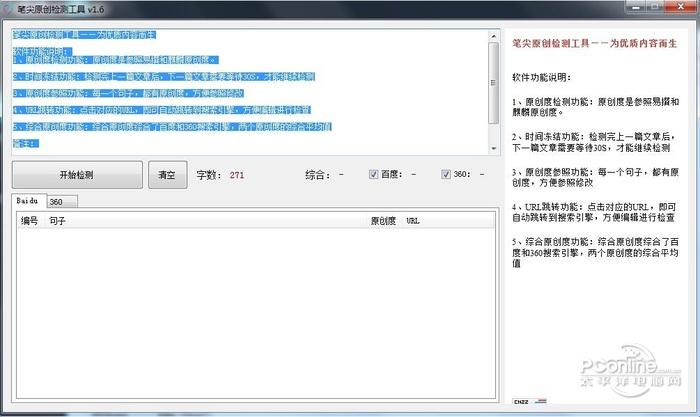
Task: Click the empty results list area
Action: [256, 313]
